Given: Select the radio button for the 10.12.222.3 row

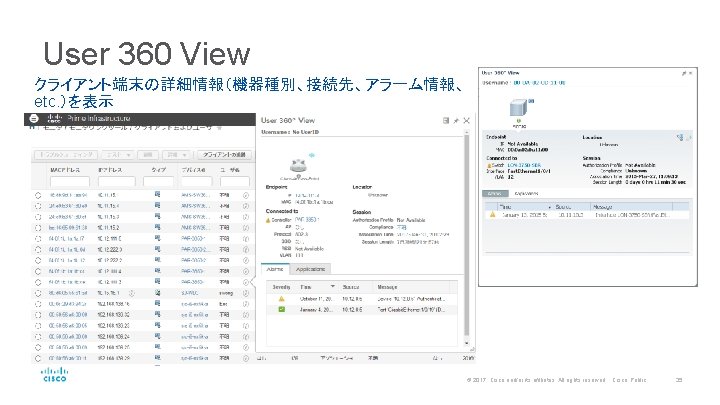Looking at the screenshot, I should 38,249.
